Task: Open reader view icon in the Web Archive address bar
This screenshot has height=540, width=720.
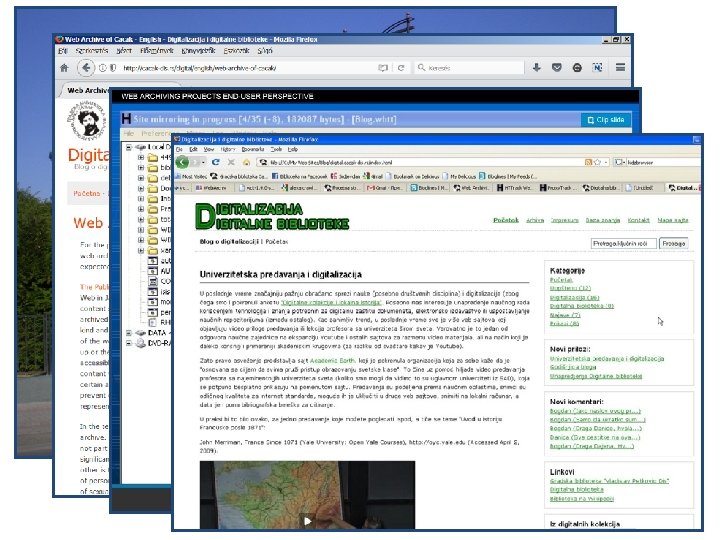Action: 382,68
